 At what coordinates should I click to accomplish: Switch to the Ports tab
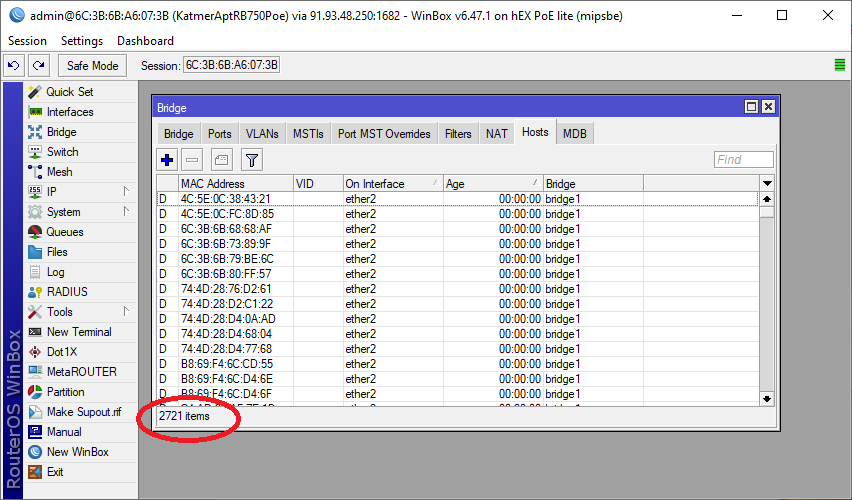220,134
